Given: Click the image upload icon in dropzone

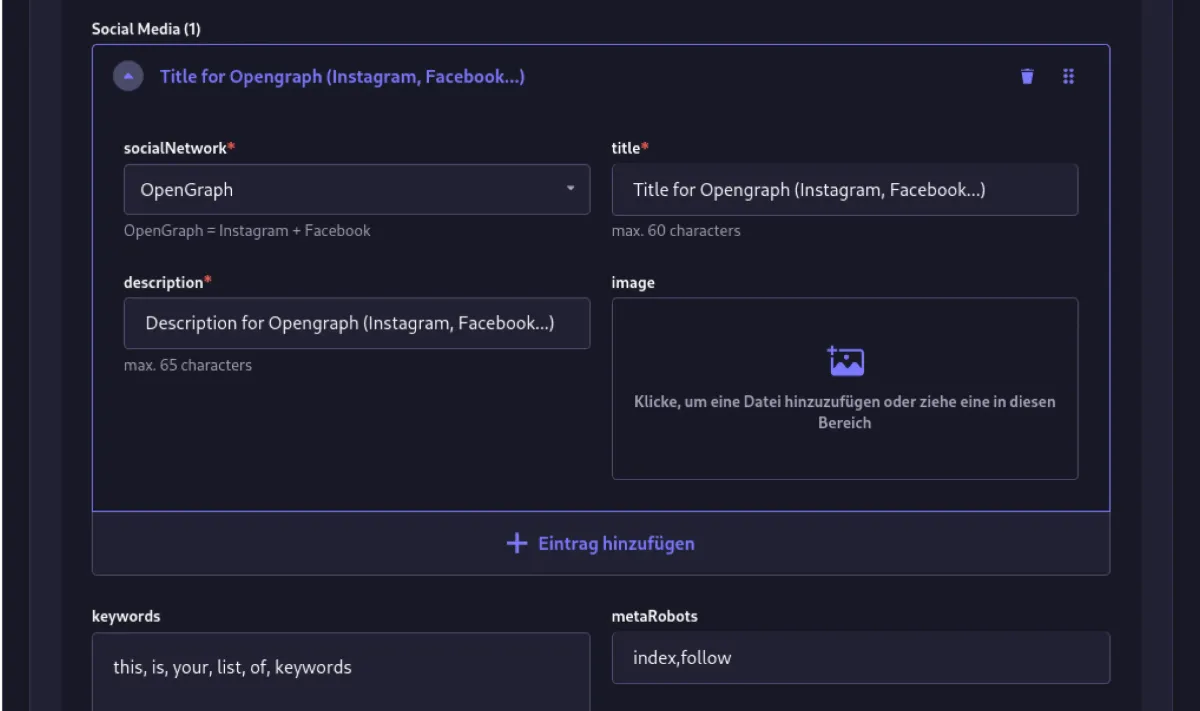Looking at the screenshot, I should tap(845, 361).
